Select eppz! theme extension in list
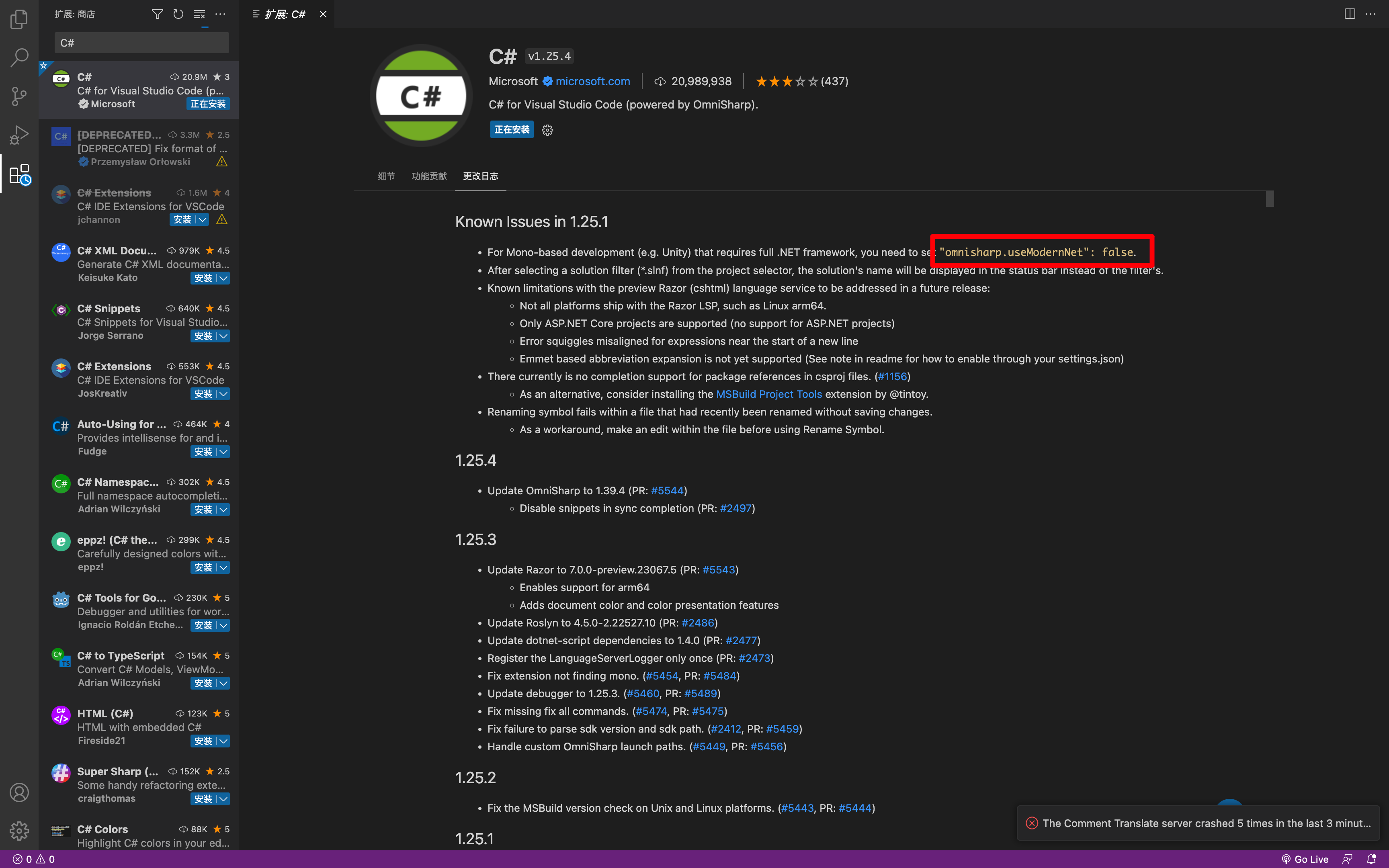 [138, 553]
